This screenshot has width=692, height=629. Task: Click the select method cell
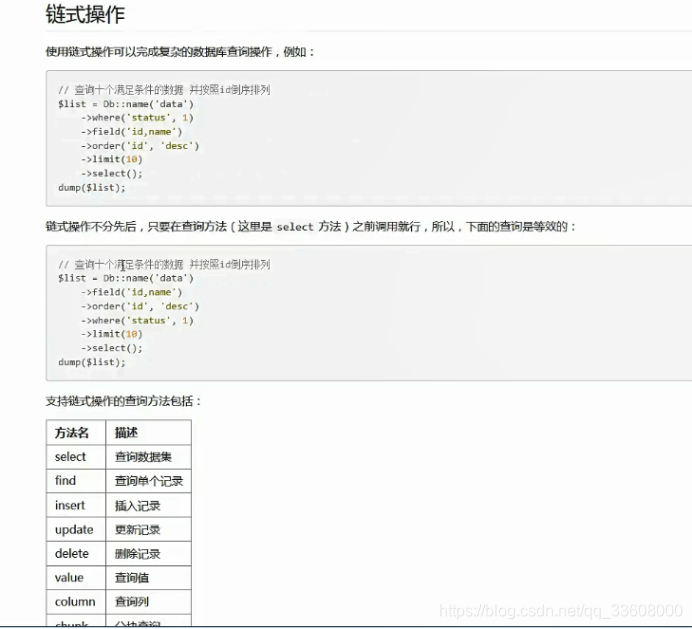pos(76,457)
